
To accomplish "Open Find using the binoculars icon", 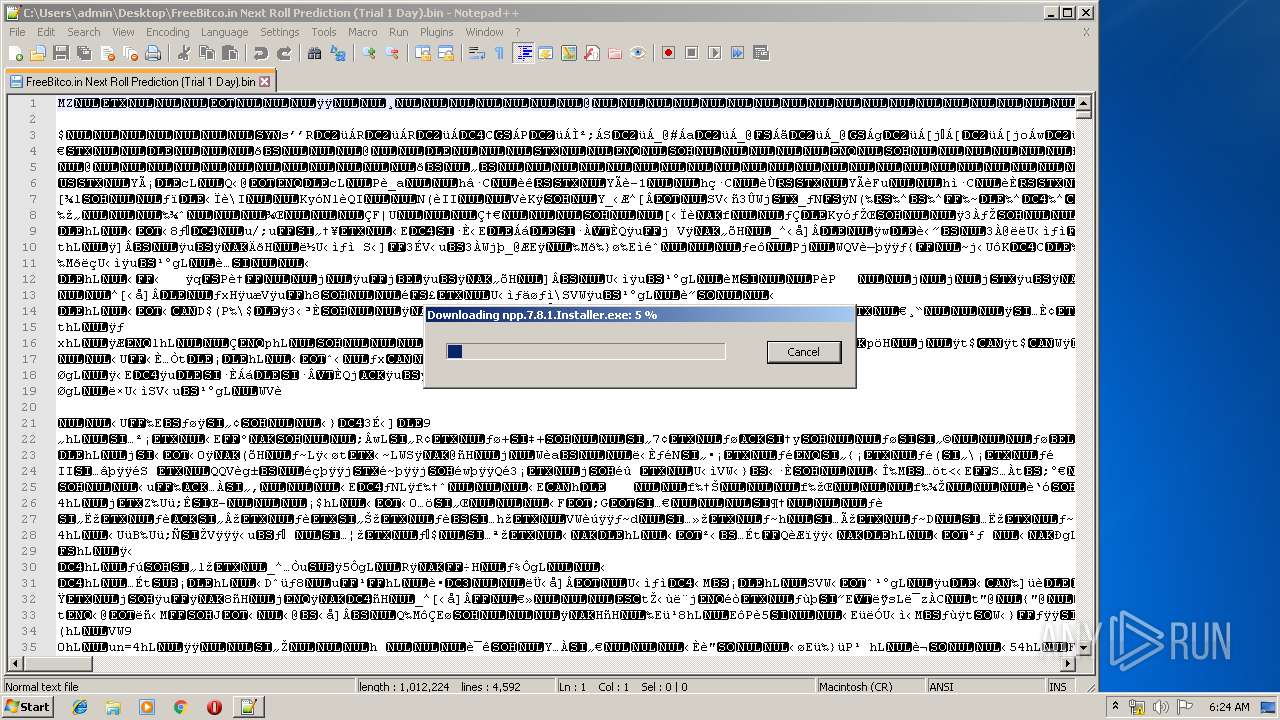I will pyautogui.click(x=315, y=53).
